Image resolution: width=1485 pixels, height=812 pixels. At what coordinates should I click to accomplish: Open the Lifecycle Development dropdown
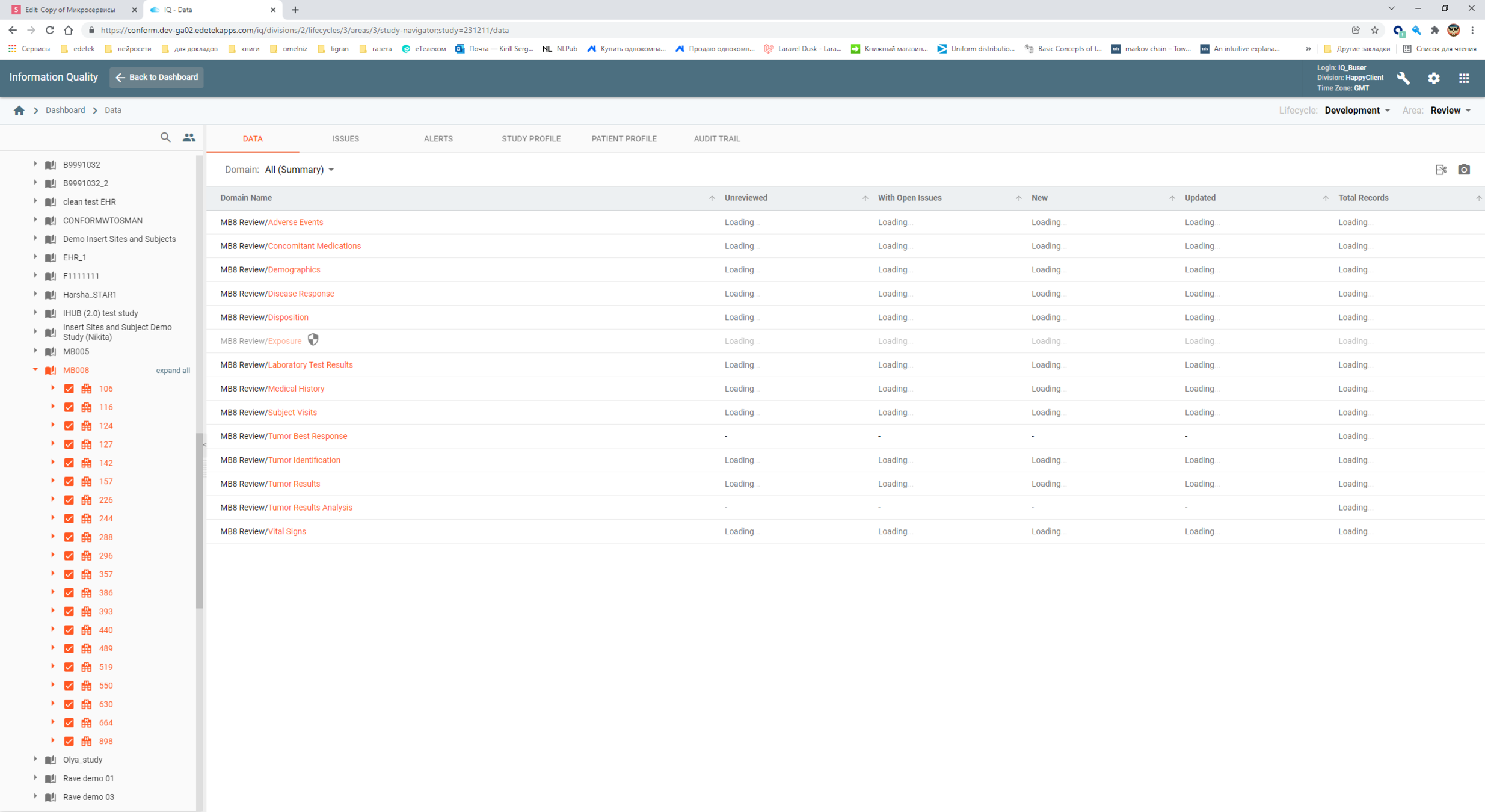(x=1357, y=111)
